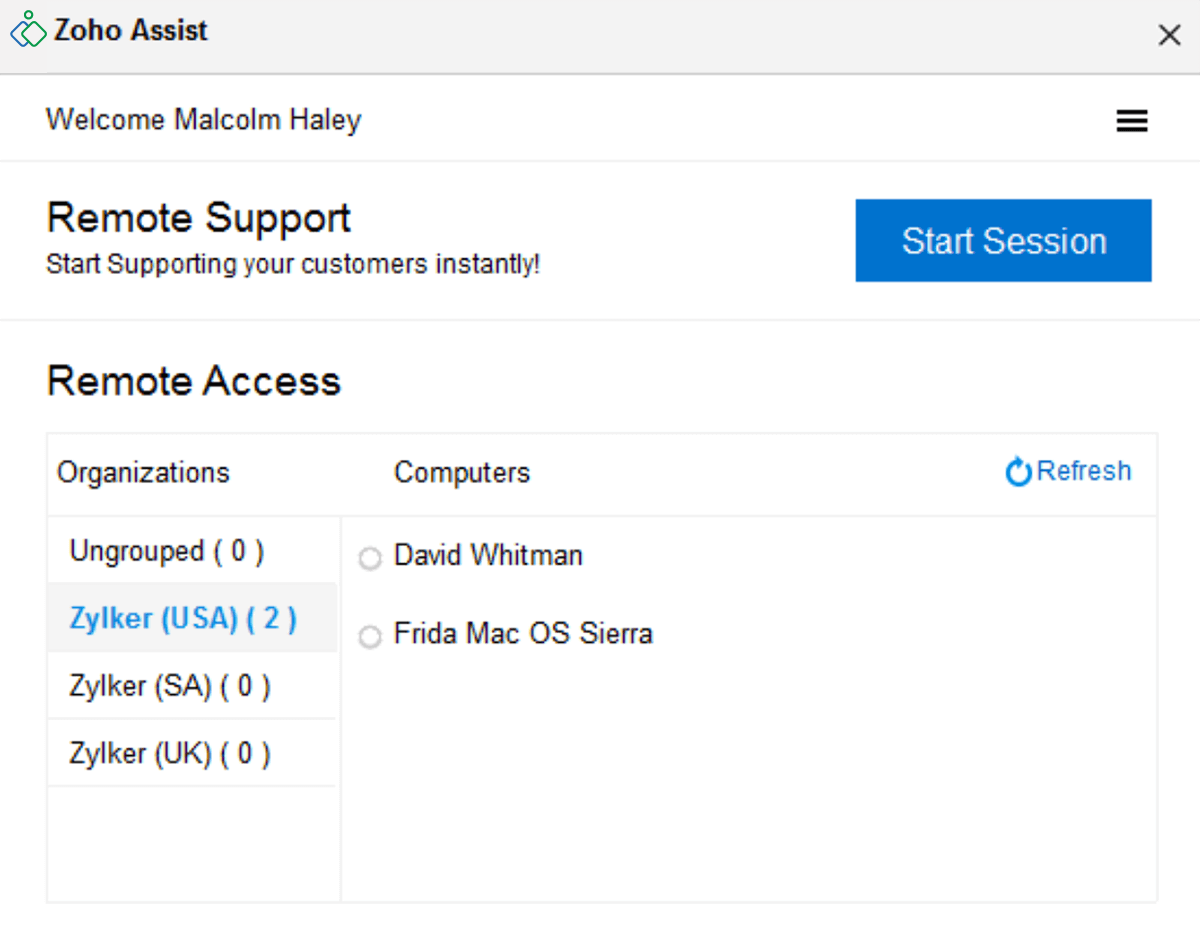Click the Refresh link text
The height and width of the screenshot is (941, 1200).
pyautogui.click(x=1083, y=471)
